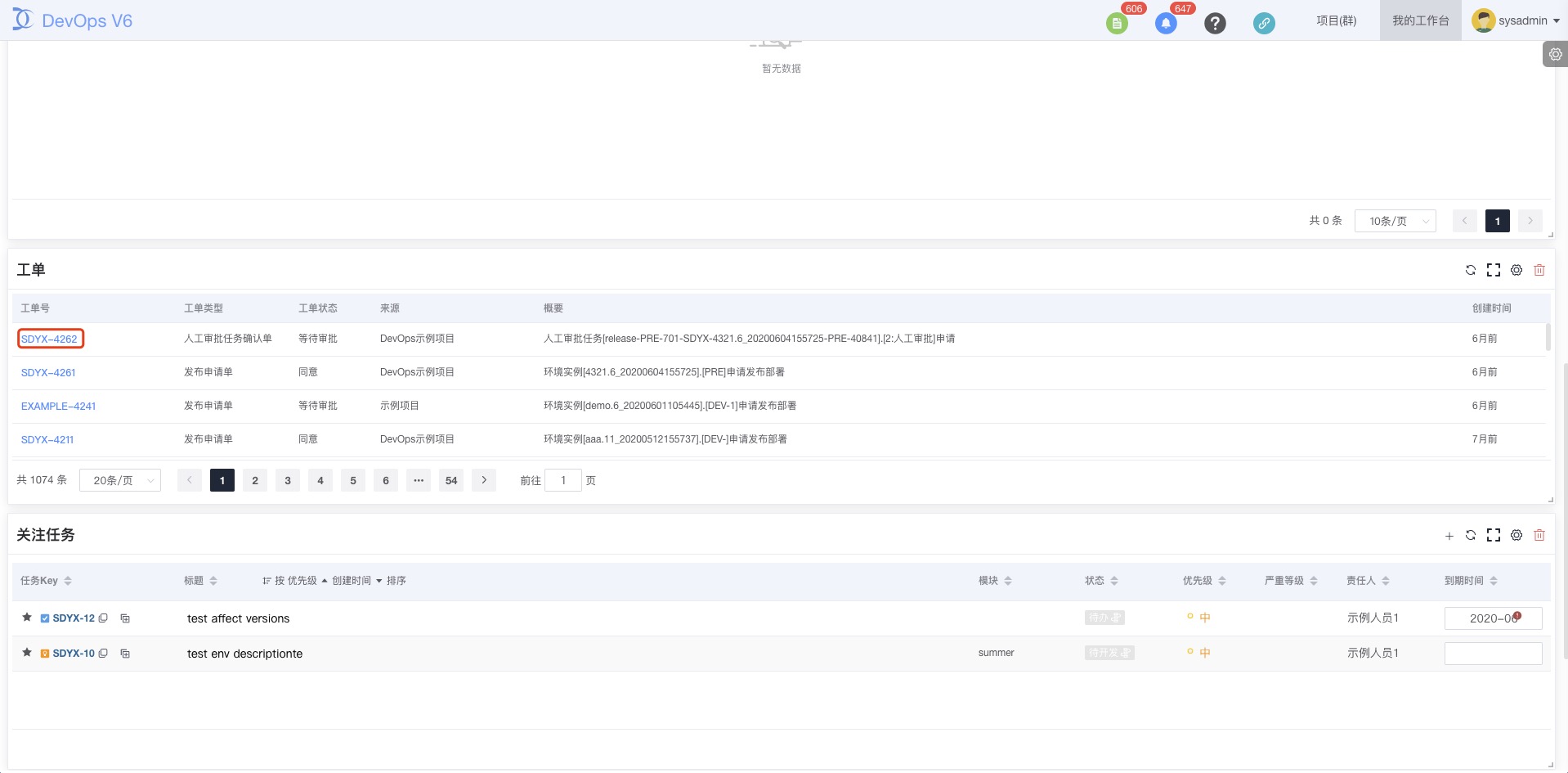Sort by the 模块 column
This screenshot has width=1568, height=773.
tap(1008, 581)
